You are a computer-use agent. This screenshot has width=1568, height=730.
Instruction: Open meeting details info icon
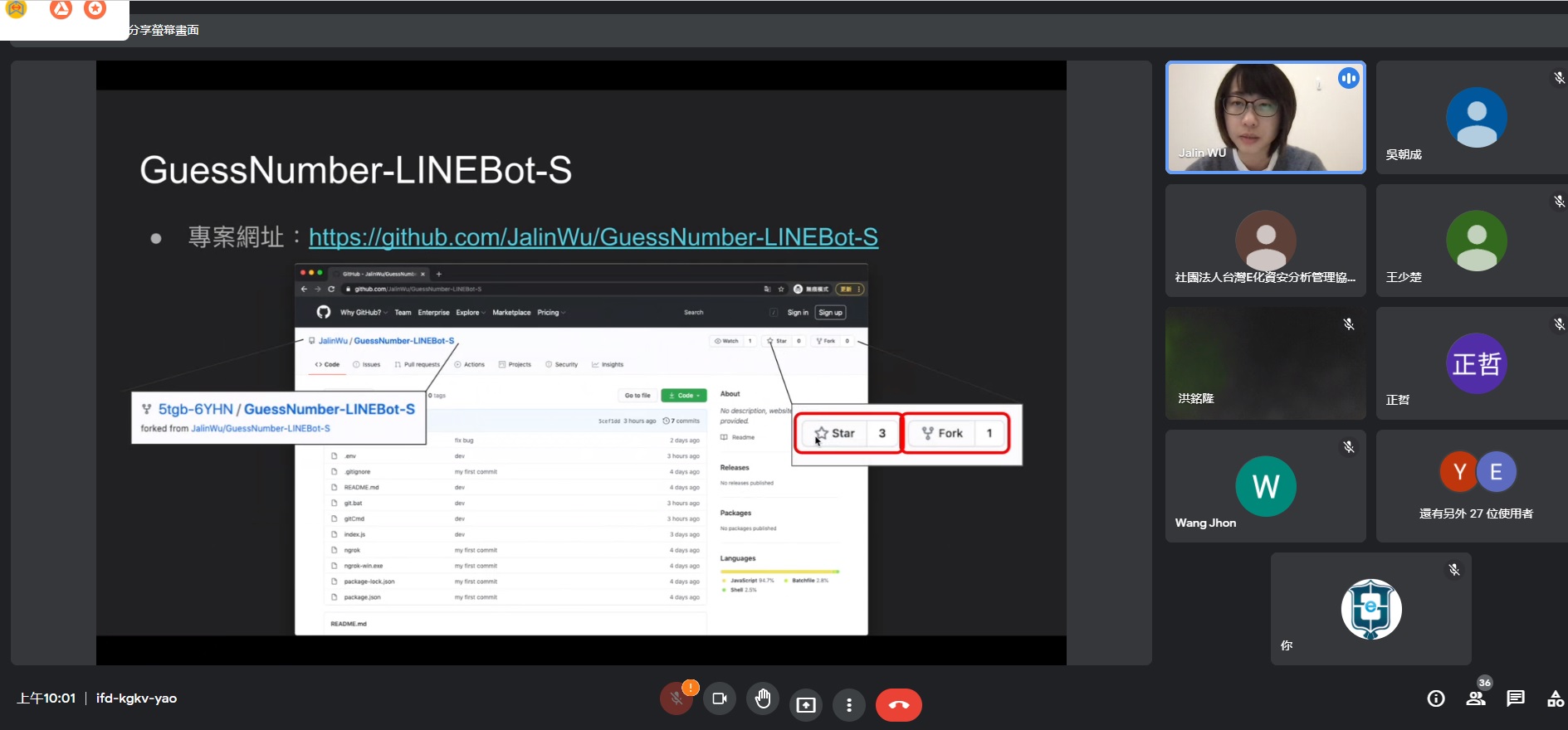pyautogui.click(x=1436, y=698)
